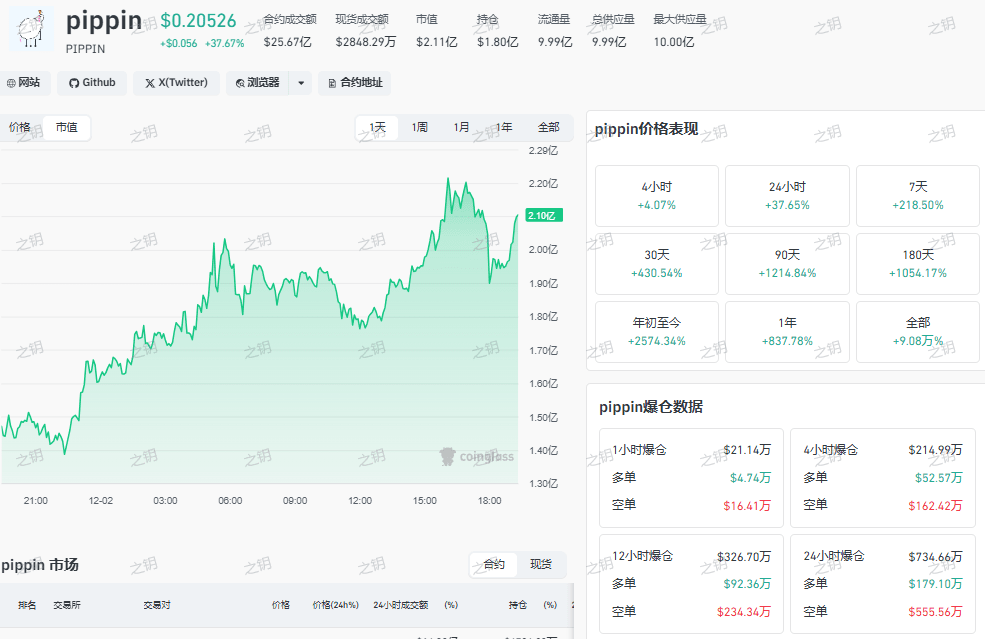Click the coinglass watermark logo
Image resolution: width=985 pixels, height=639 pixels.
pos(477,456)
